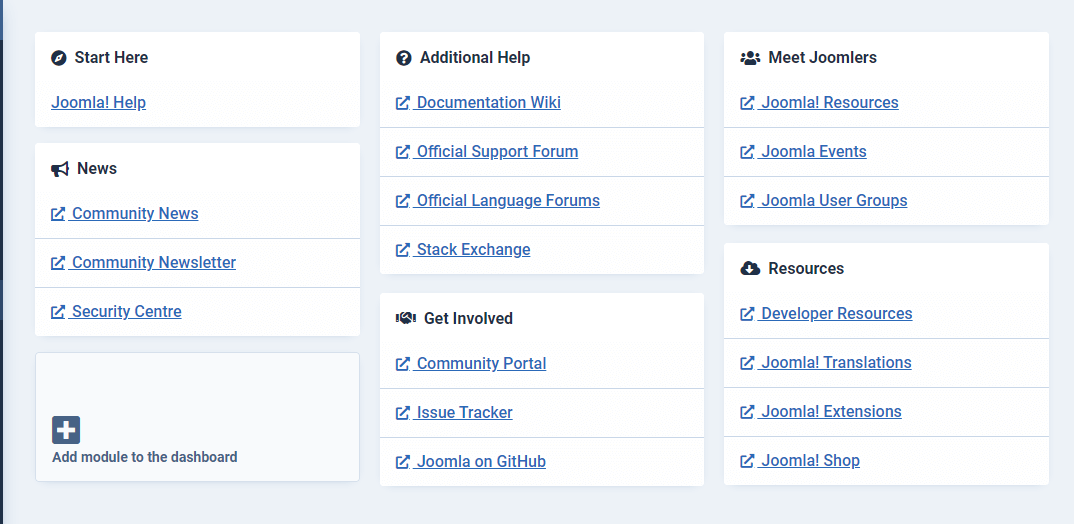The image size is (1074, 524).
Task: Click the plus icon to add module
Action: coord(66,430)
